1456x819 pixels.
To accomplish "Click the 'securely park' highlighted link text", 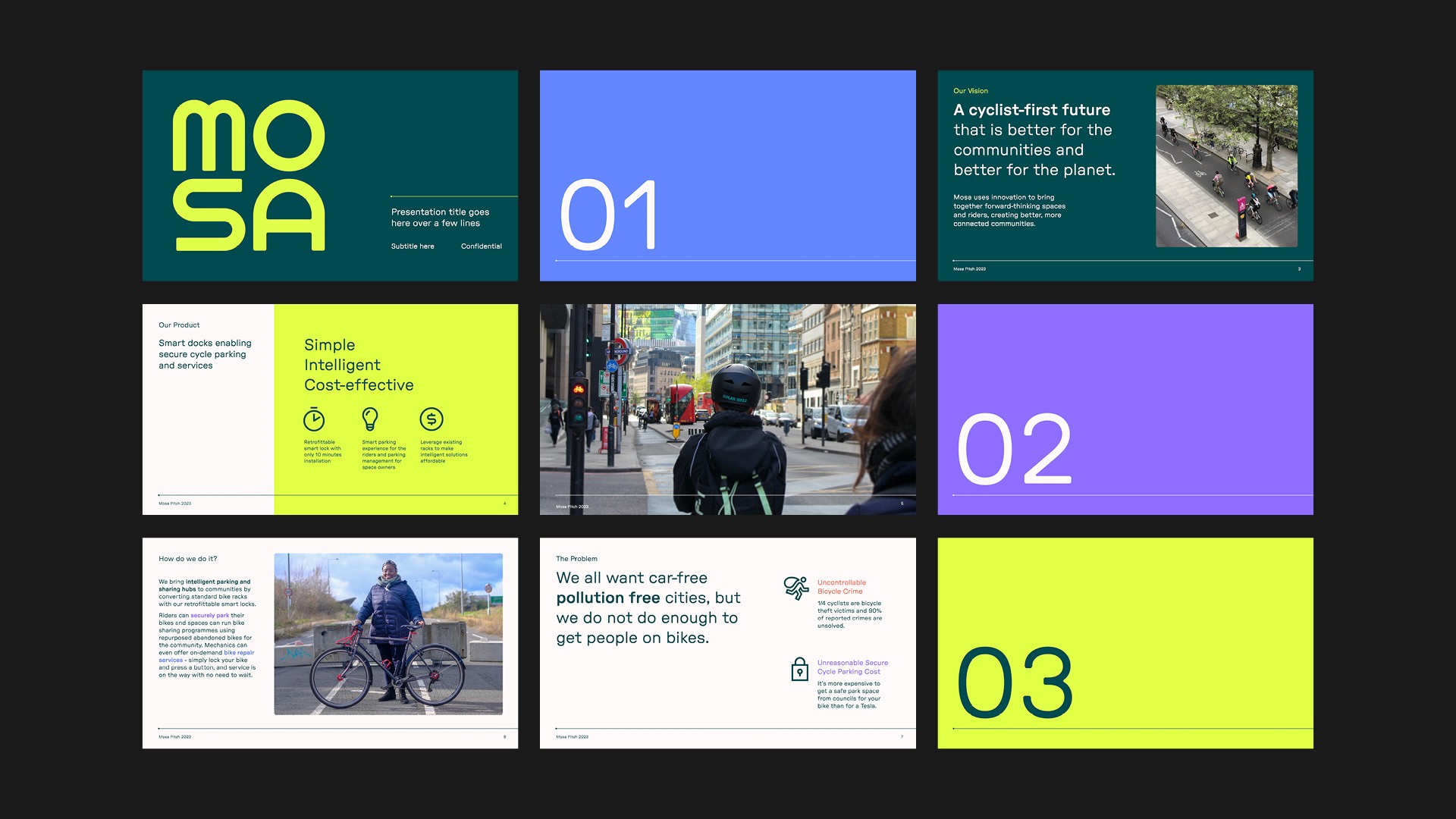I will coord(209,616).
